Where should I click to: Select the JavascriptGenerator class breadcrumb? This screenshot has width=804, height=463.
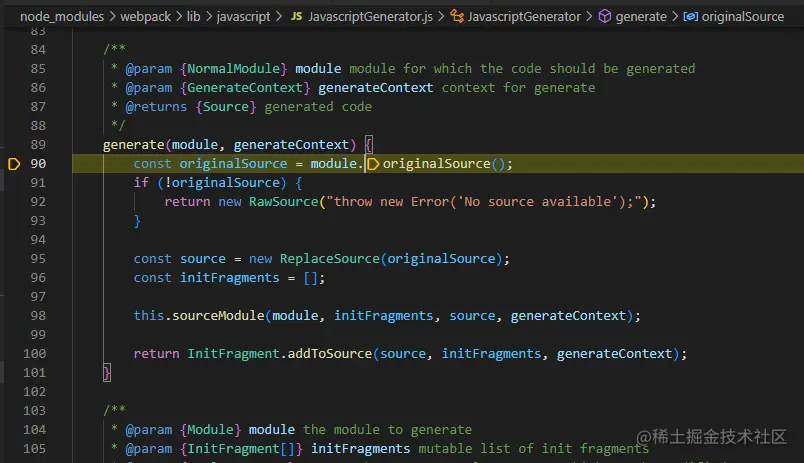point(524,16)
